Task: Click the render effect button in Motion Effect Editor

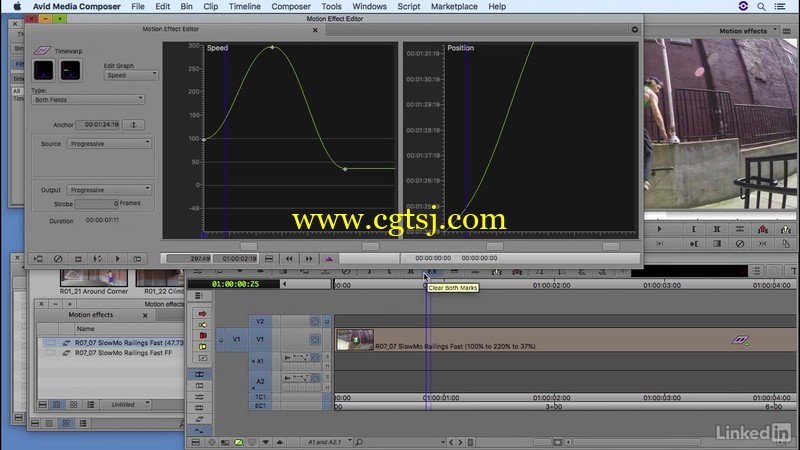Action: [x=38, y=259]
